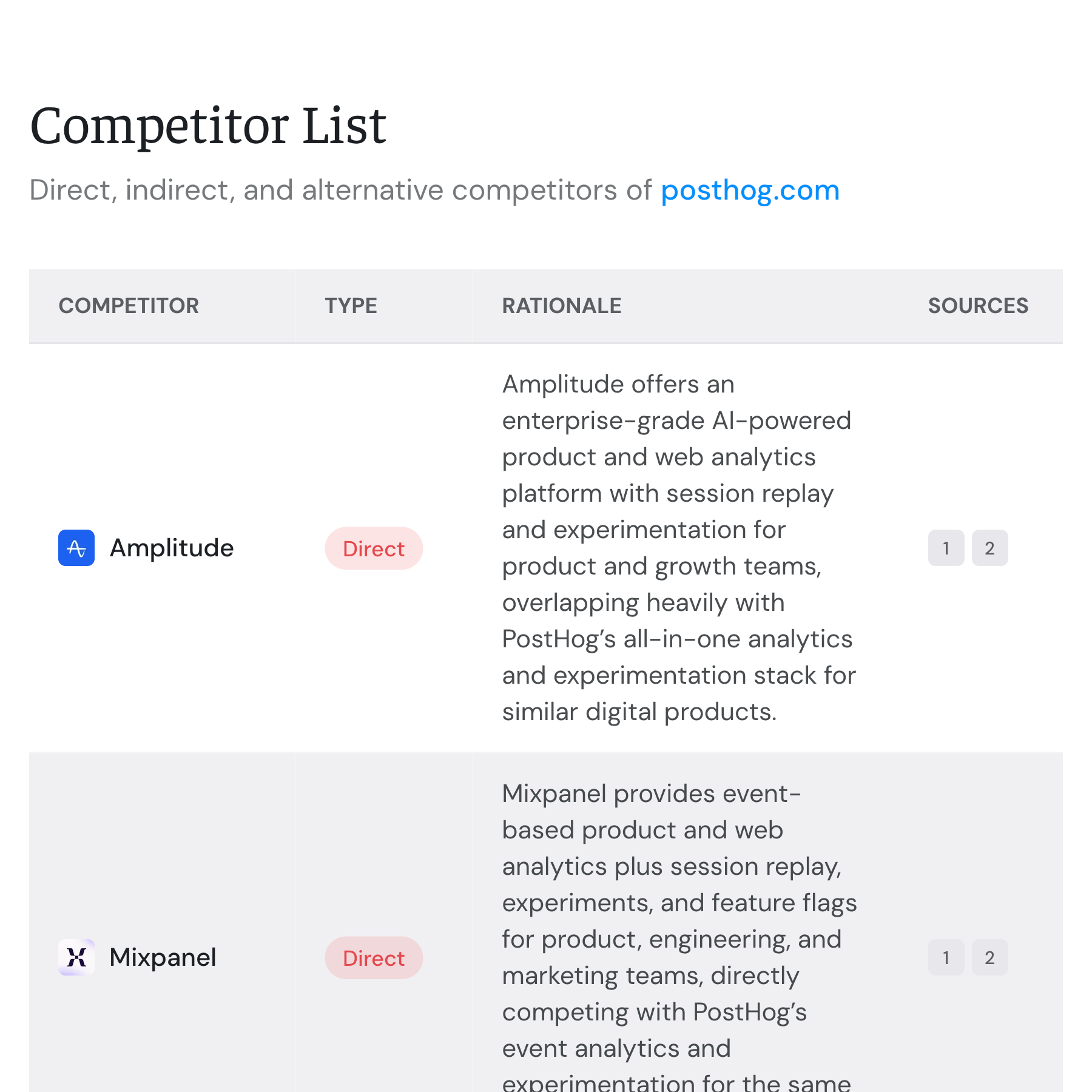
Task: Click the Direct badge on Amplitude row
Action: coord(374,548)
